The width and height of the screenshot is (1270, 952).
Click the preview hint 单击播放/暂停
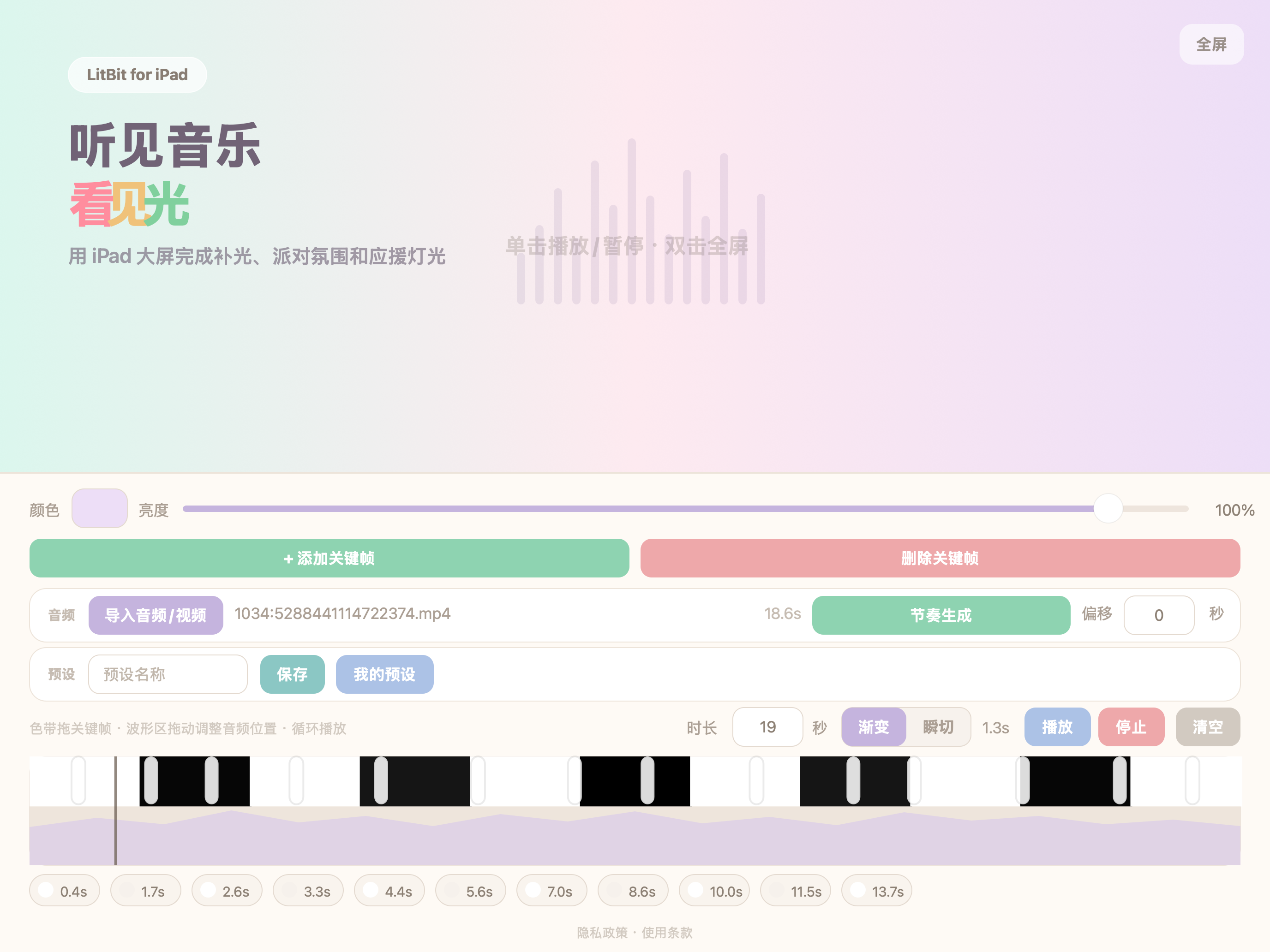[x=575, y=245]
